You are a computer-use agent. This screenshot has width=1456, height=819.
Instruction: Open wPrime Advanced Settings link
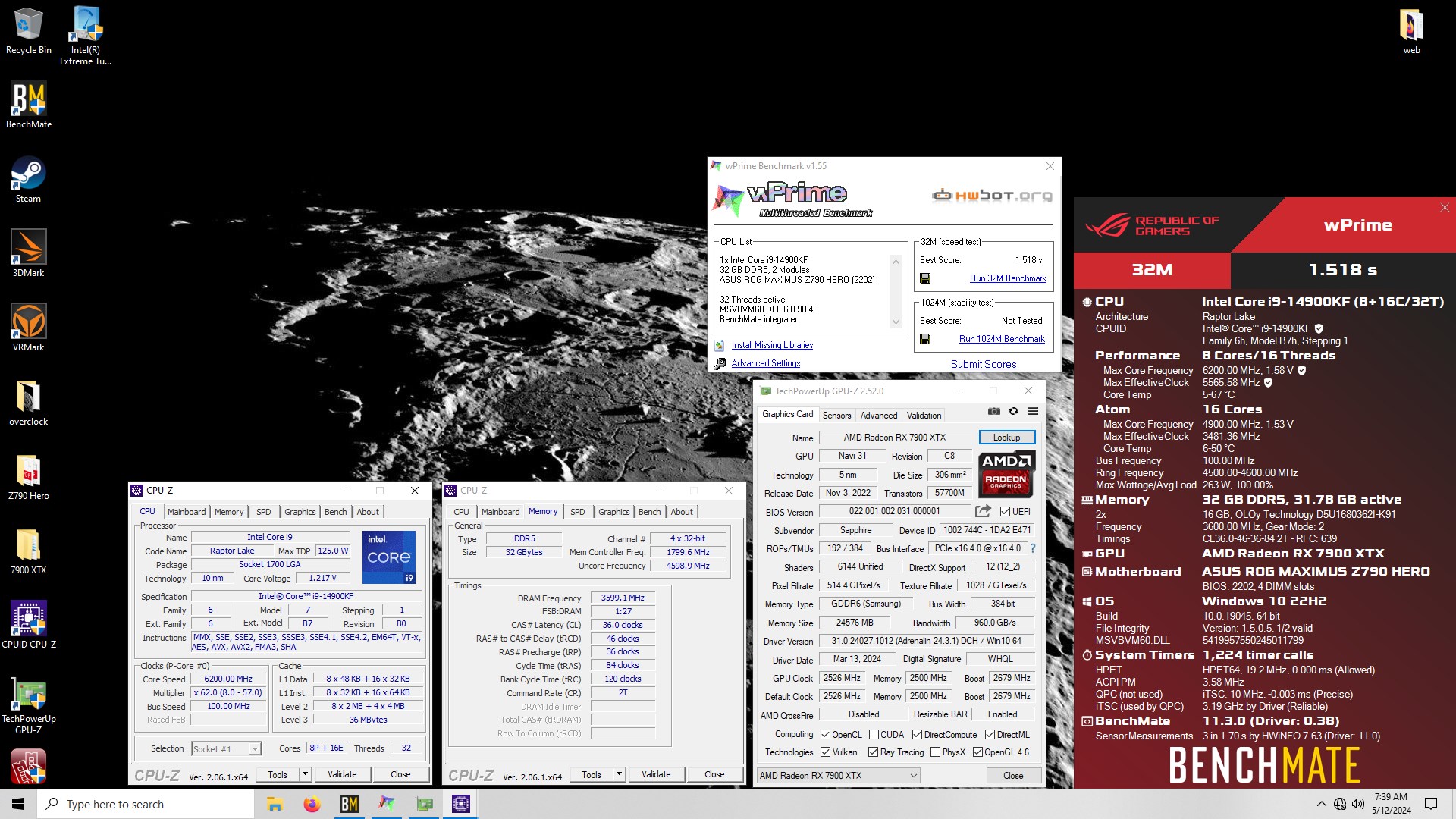tap(765, 363)
